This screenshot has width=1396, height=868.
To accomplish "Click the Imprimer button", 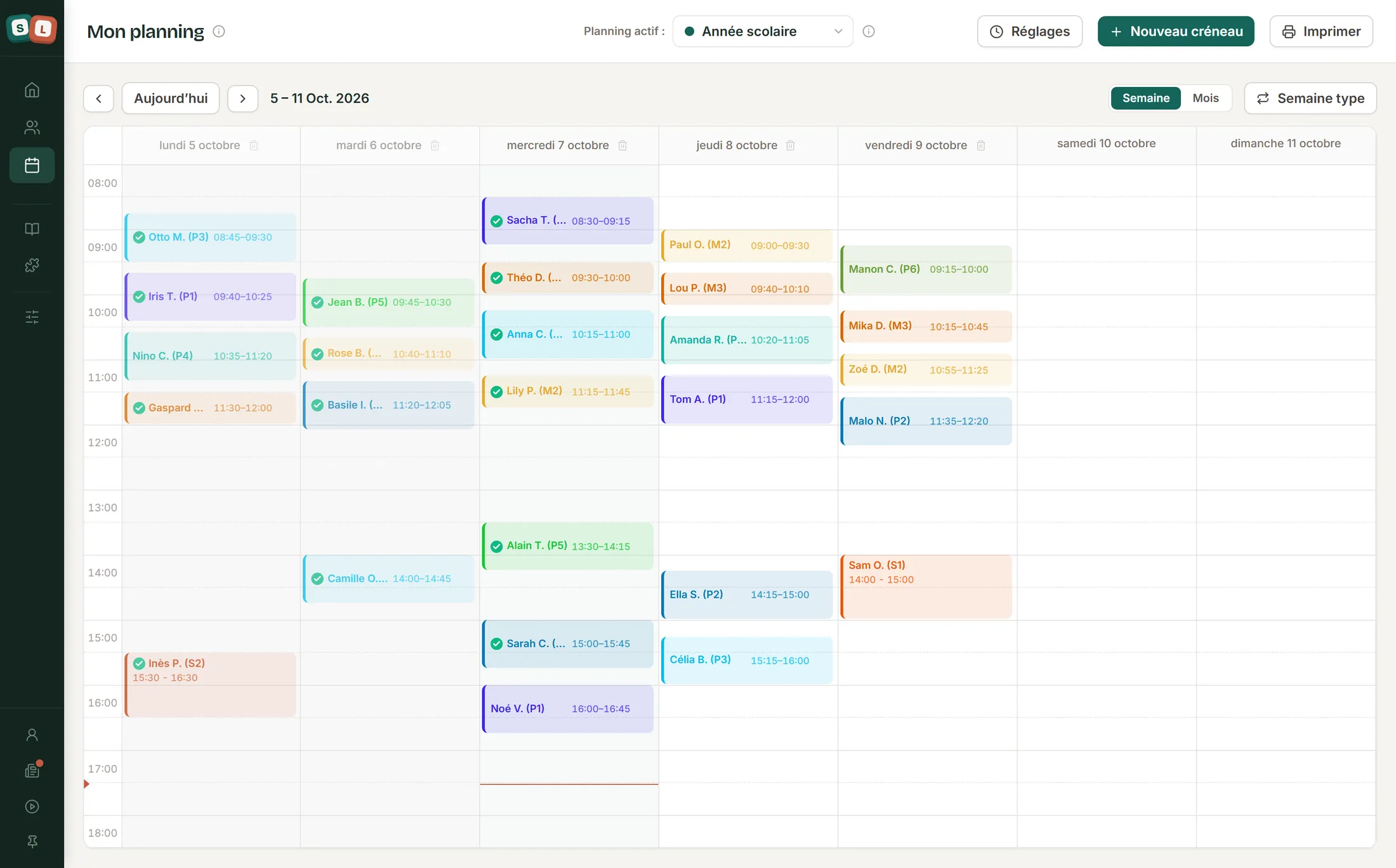I will pyautogui.click(x=1321, y=31).
